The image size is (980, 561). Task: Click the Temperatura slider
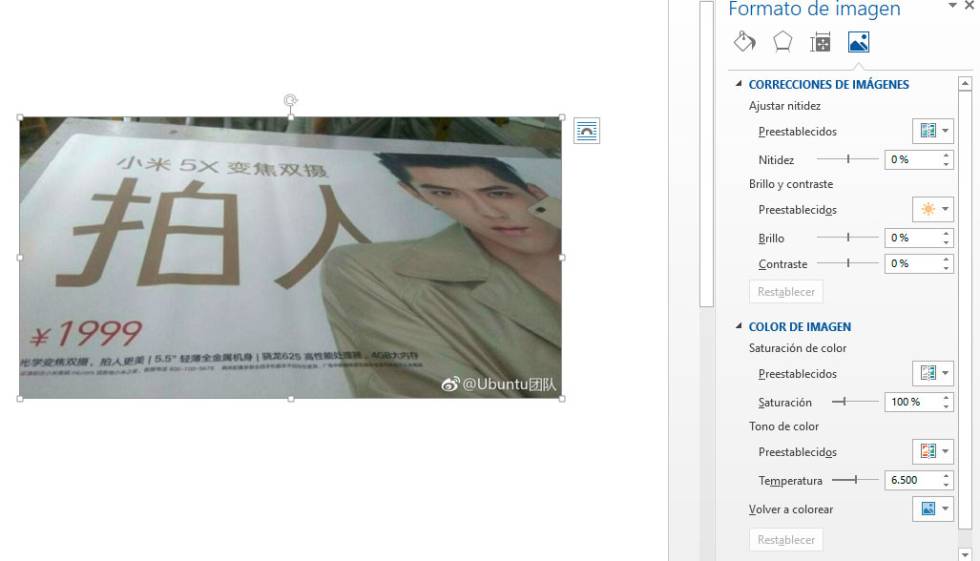pyautogui.click(x=855, y=480)
